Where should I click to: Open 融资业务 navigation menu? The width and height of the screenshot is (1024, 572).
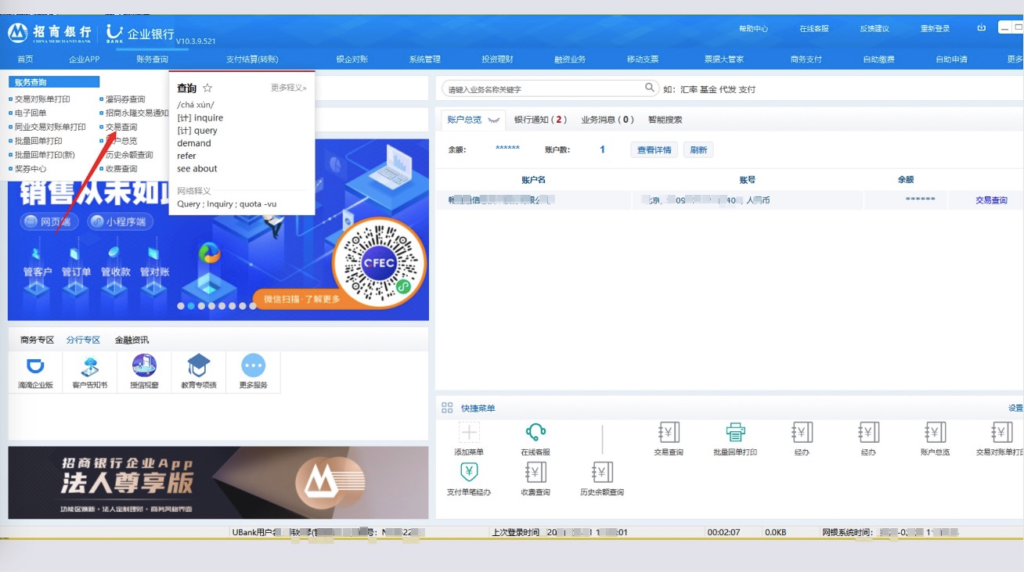[569, 59]
